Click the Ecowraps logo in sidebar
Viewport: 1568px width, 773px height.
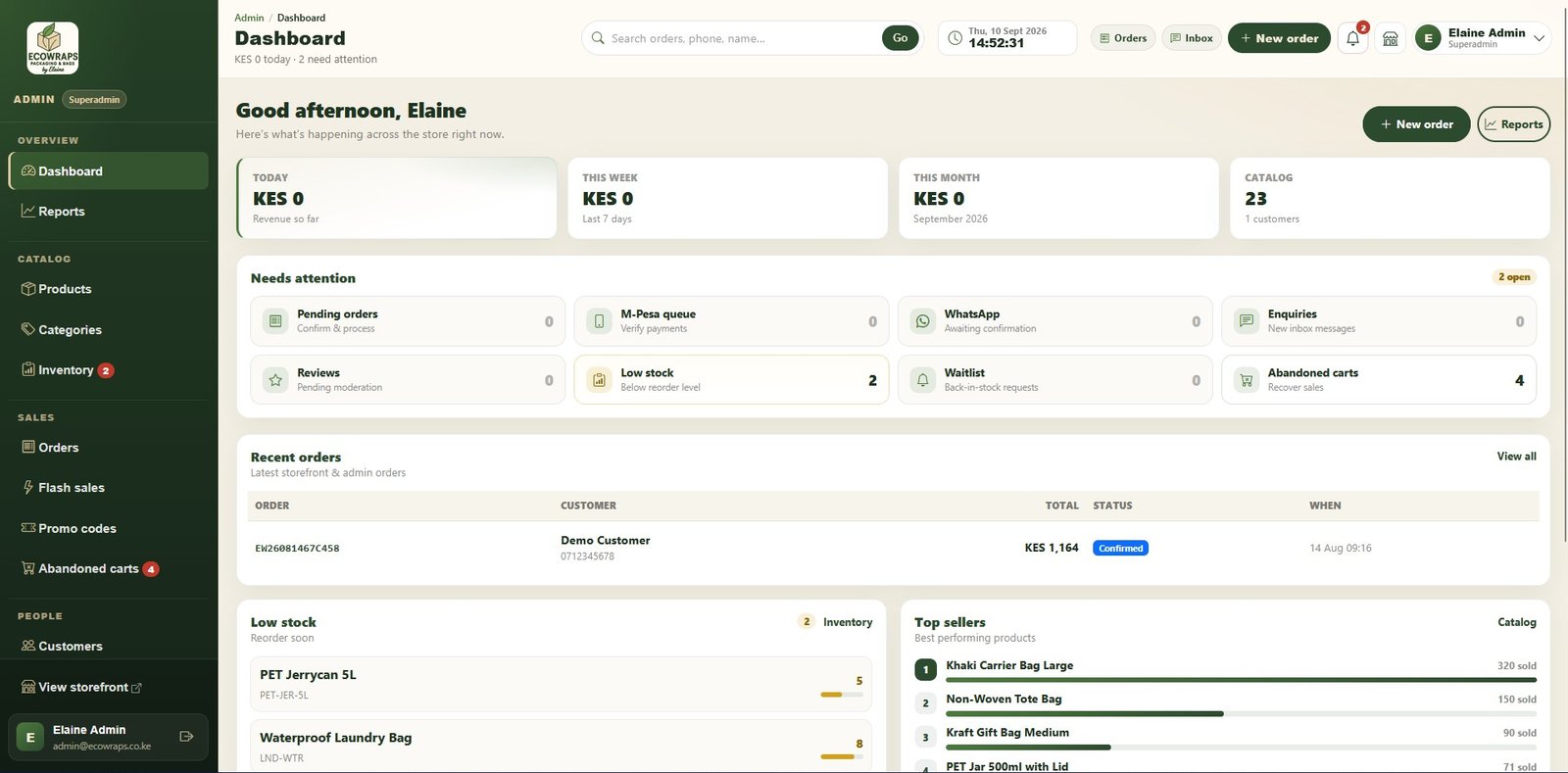[53, 48]
